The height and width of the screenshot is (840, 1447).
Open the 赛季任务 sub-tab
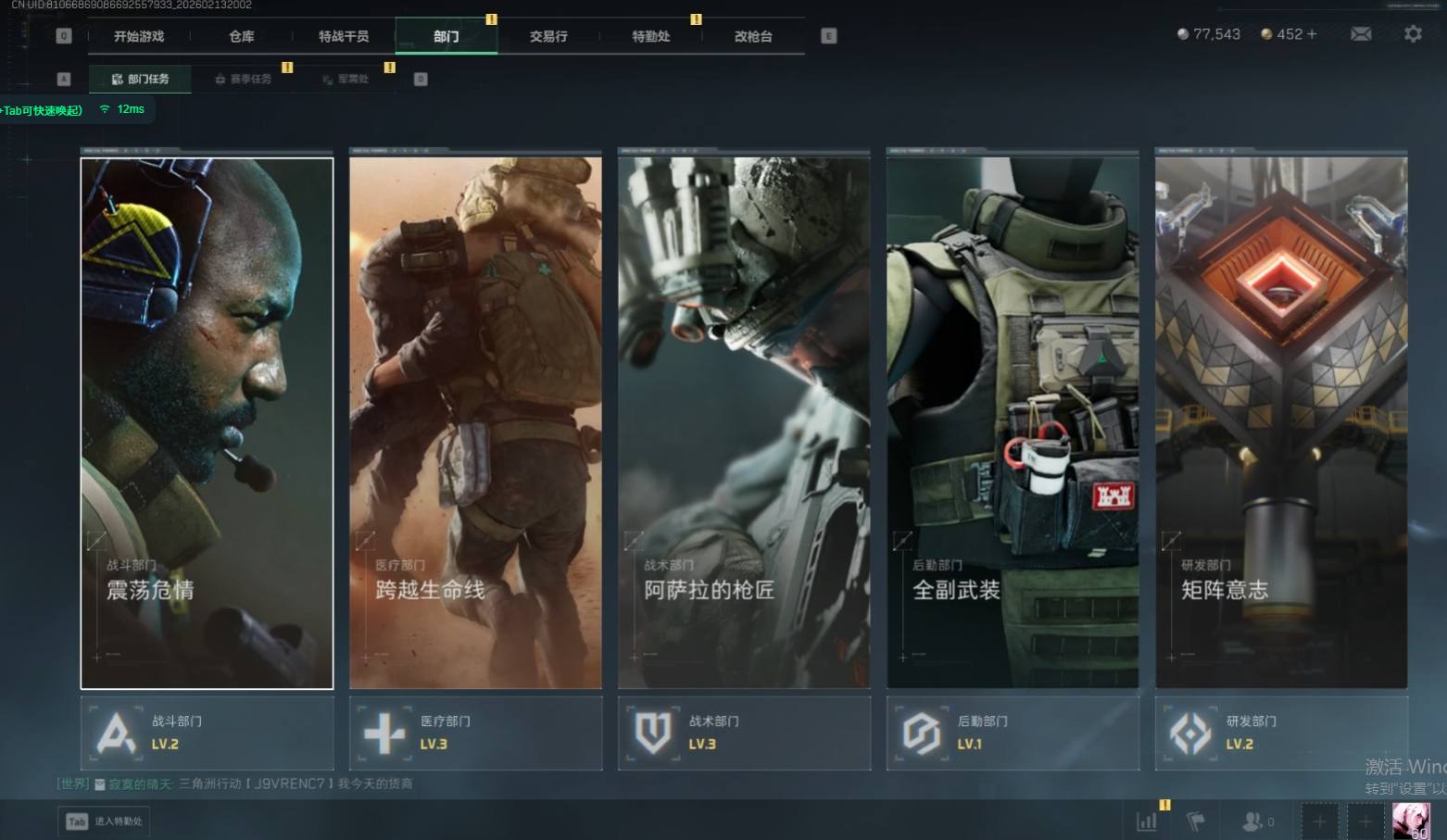click(243, 80)
